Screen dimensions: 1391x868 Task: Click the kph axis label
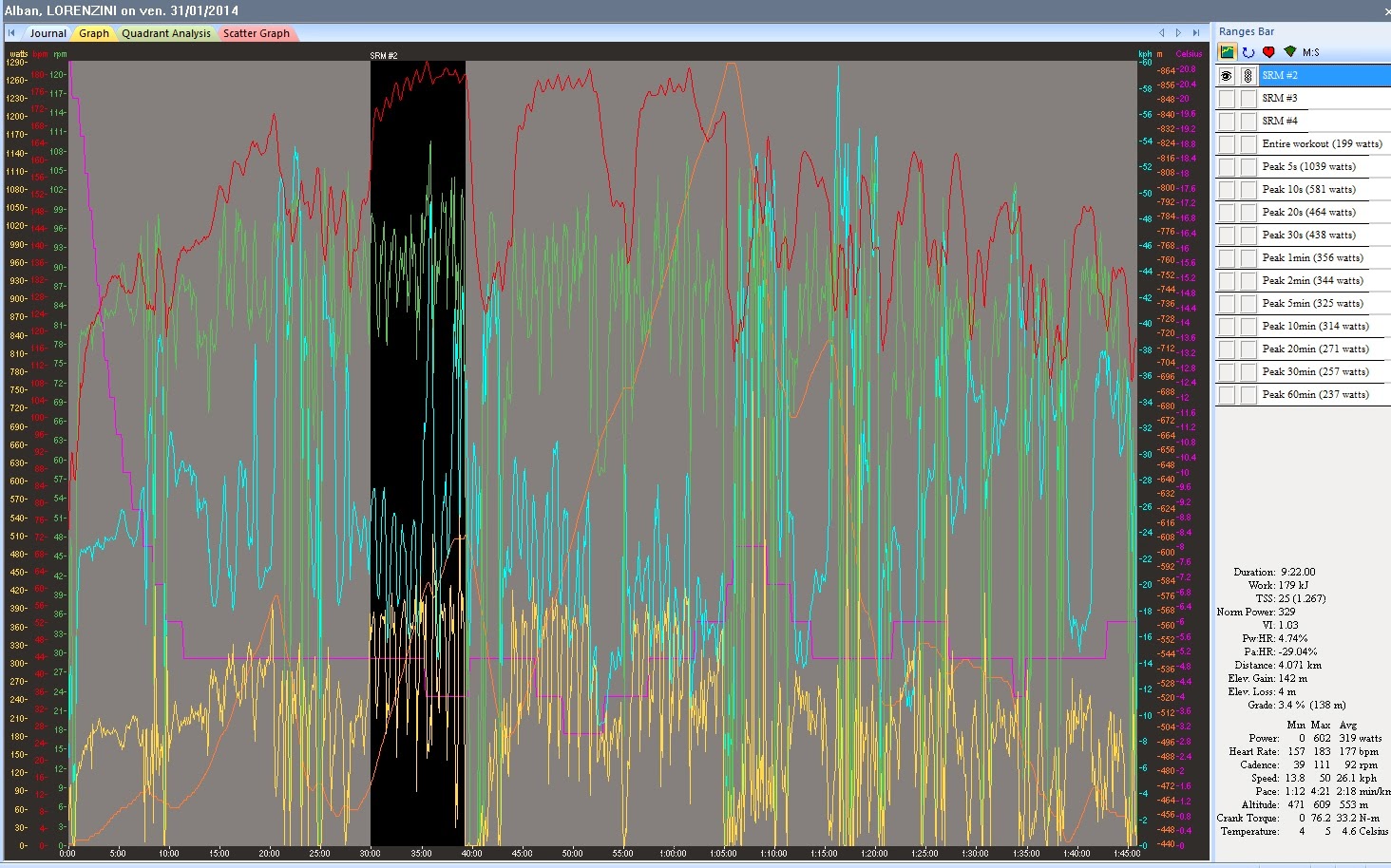(1145, 54)
